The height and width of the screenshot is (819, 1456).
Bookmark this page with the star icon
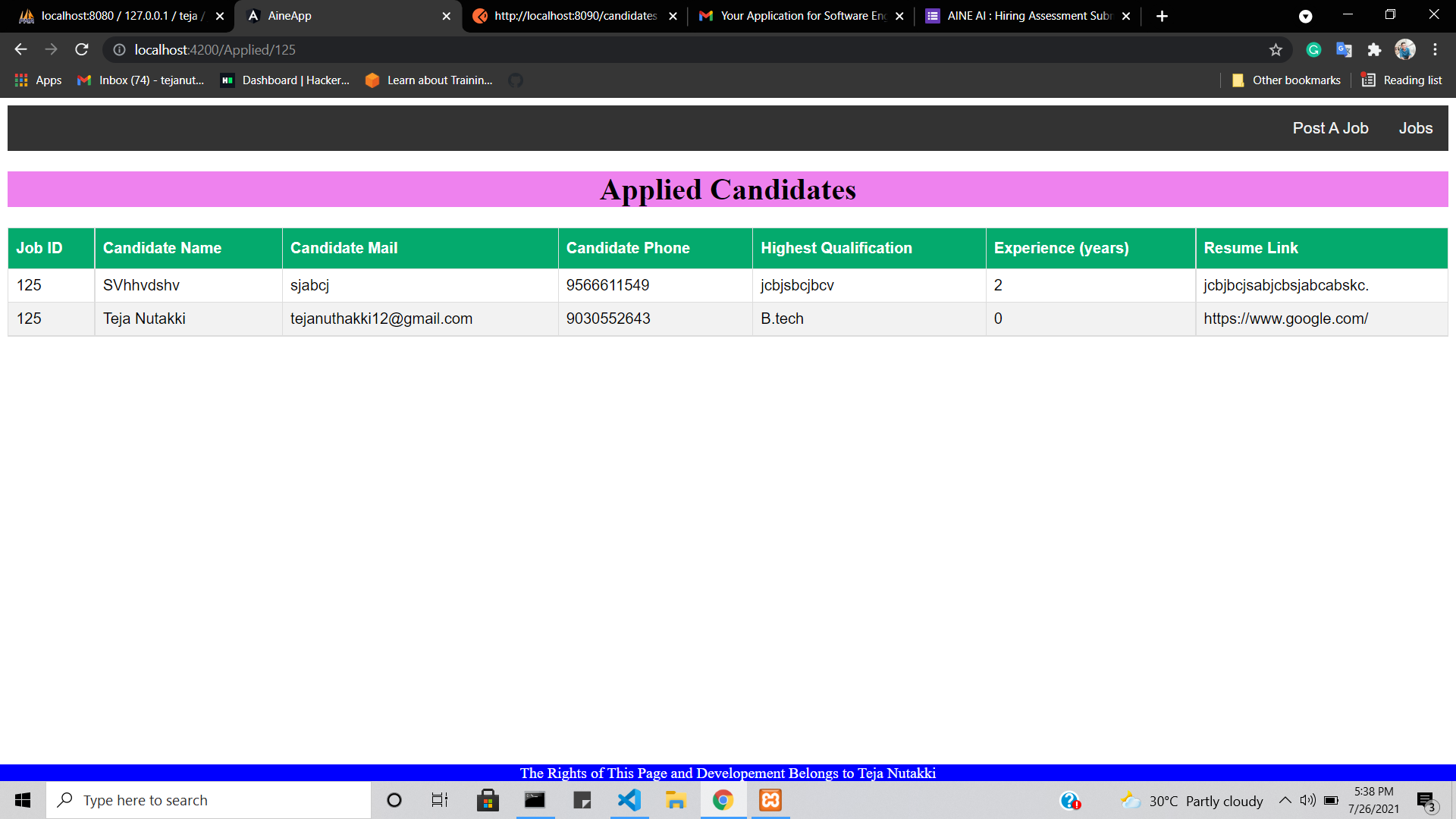tap(1276, 49)
